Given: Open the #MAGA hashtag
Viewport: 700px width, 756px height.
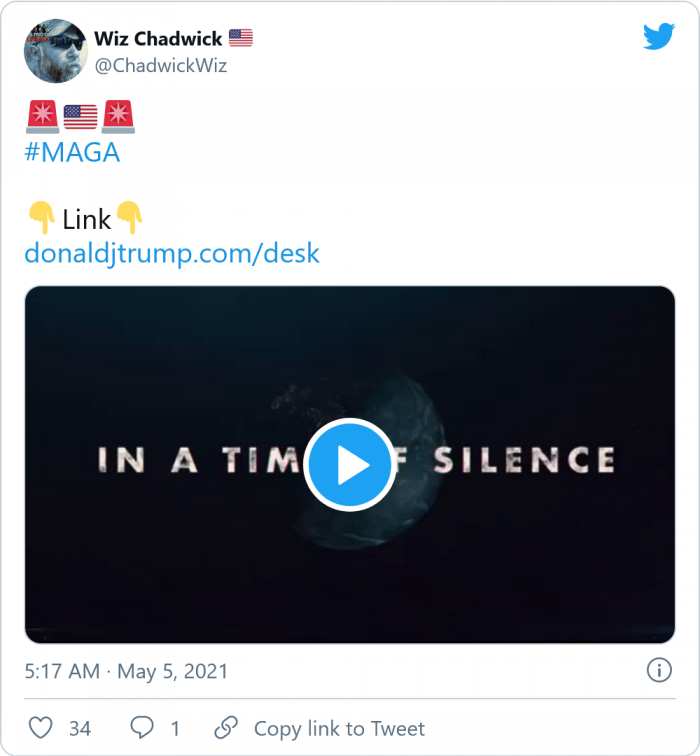Looking at the screenshot, I should click(x=71, y=152).
